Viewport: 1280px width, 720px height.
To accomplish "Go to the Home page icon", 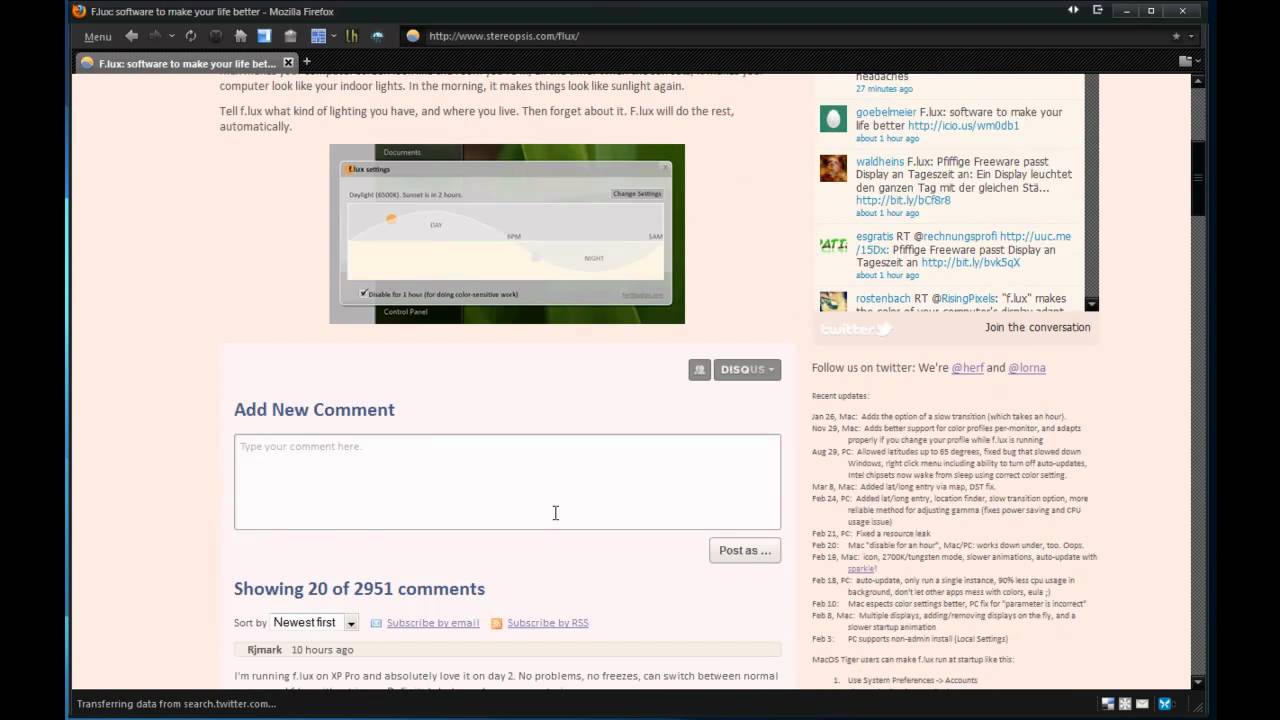I will pos(241,36).
